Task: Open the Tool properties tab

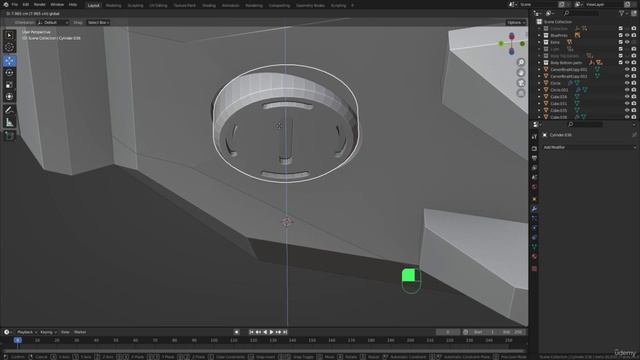Action: 534,137
